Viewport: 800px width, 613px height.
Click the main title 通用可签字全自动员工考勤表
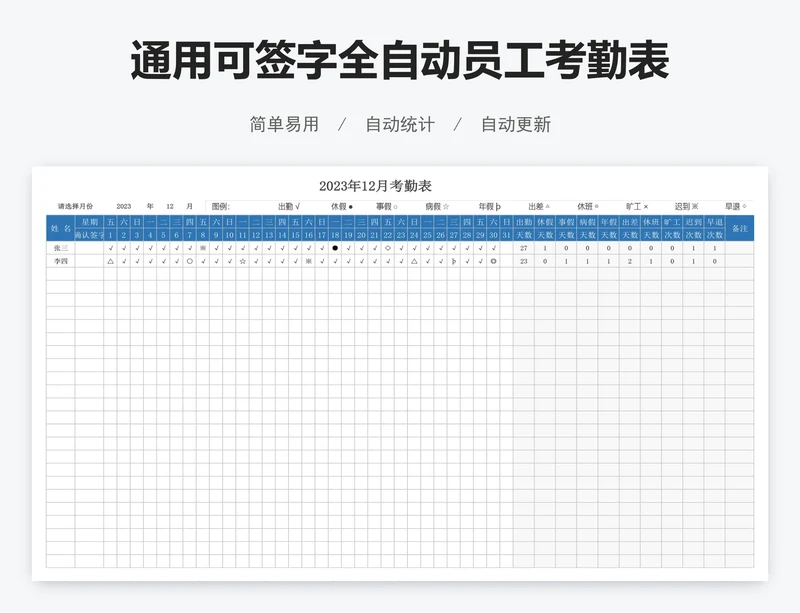pos(399,61)
